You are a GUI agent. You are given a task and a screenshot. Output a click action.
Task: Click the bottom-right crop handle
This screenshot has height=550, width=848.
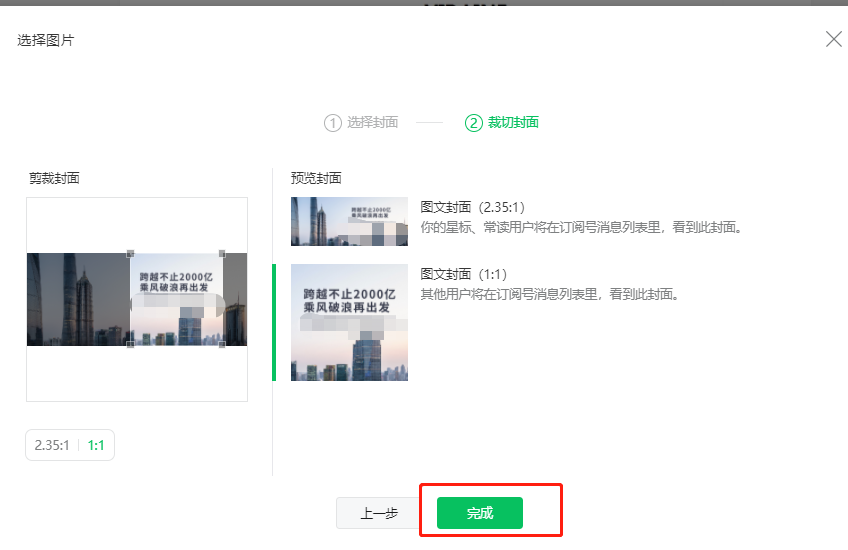[222, 344]
